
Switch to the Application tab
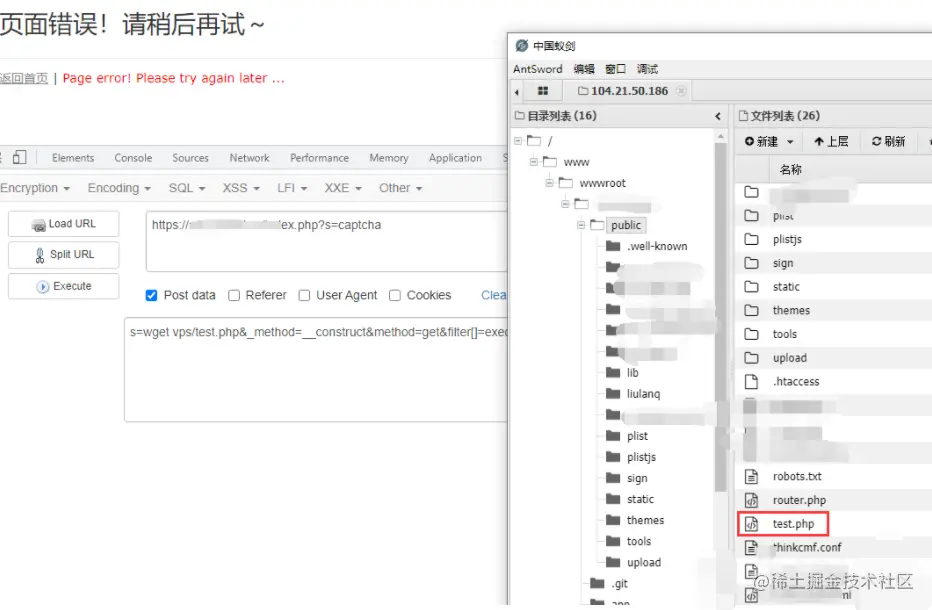pos(455,158)
